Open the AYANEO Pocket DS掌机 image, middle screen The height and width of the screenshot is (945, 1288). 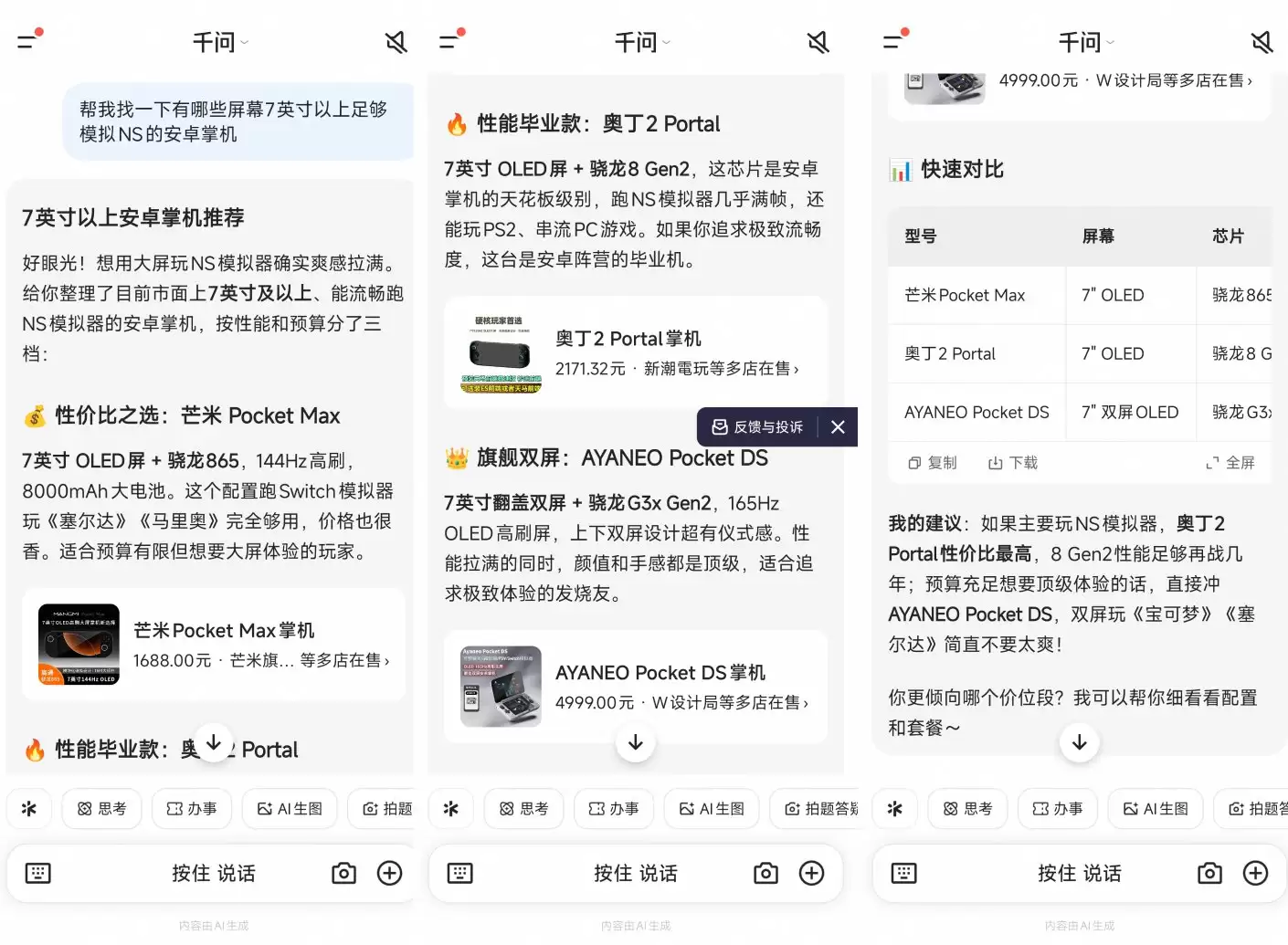click(x=501, y=687)
